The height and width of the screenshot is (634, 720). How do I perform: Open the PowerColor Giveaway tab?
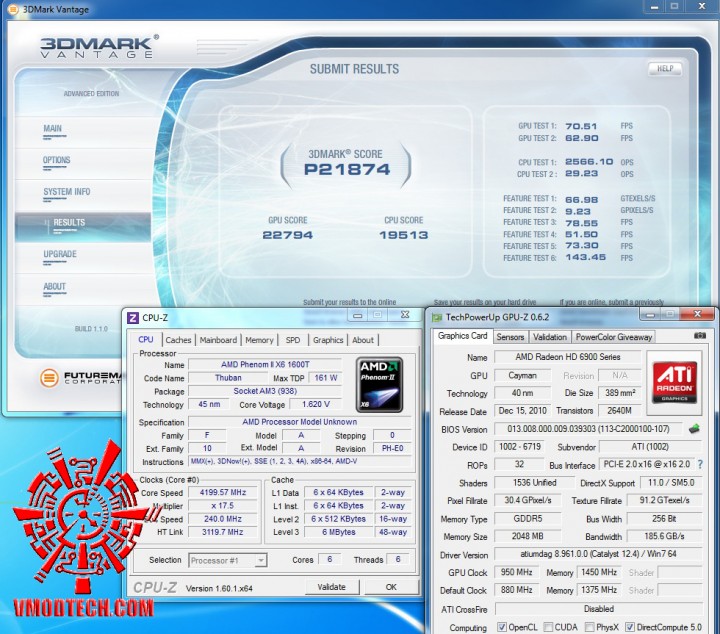tap(613, 337)
